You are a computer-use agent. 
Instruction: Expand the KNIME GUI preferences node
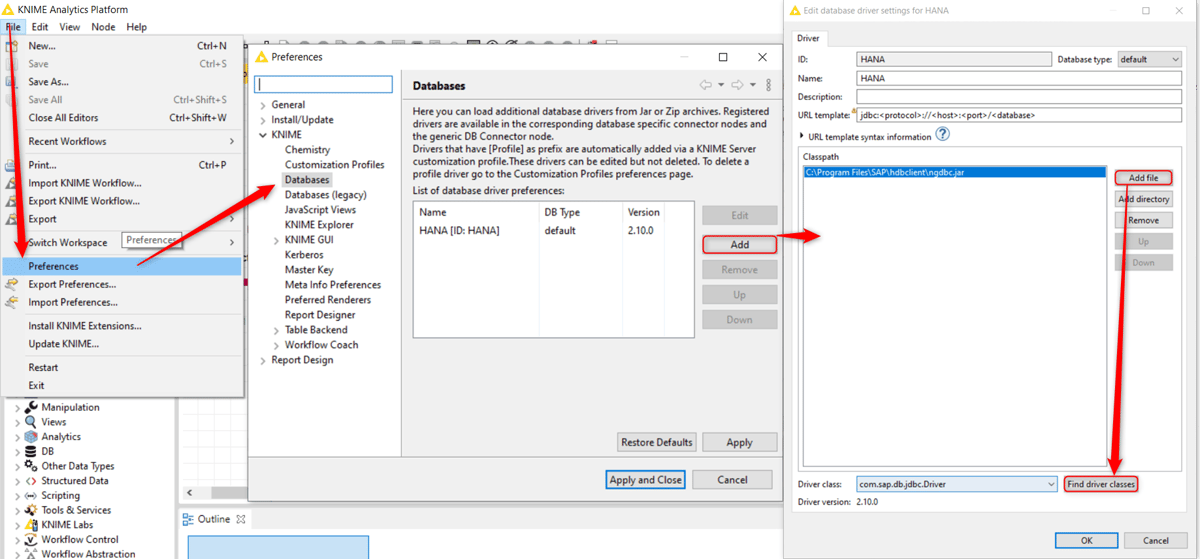point(277,240)
